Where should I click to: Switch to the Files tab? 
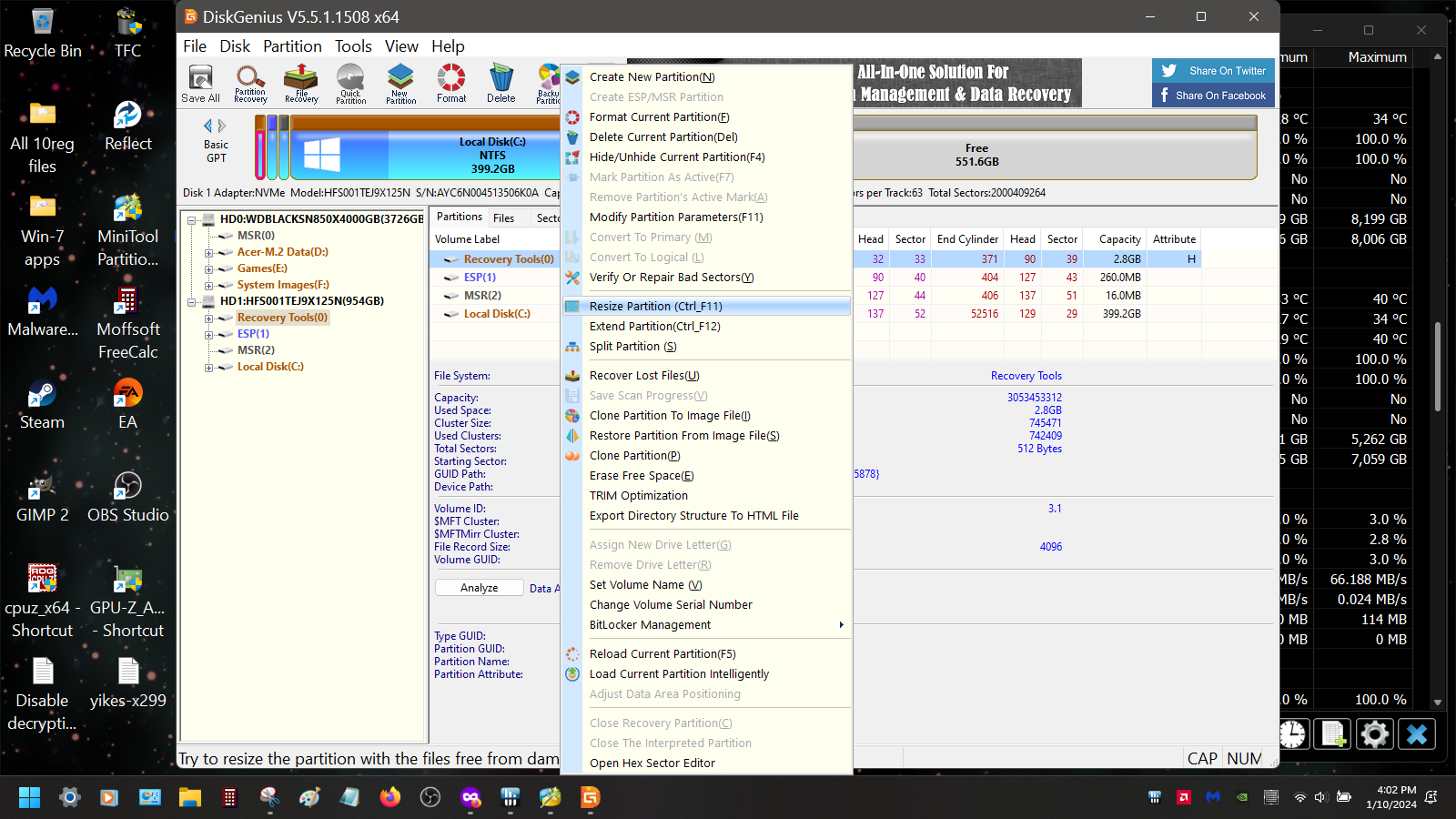click(x=503, y=218)
